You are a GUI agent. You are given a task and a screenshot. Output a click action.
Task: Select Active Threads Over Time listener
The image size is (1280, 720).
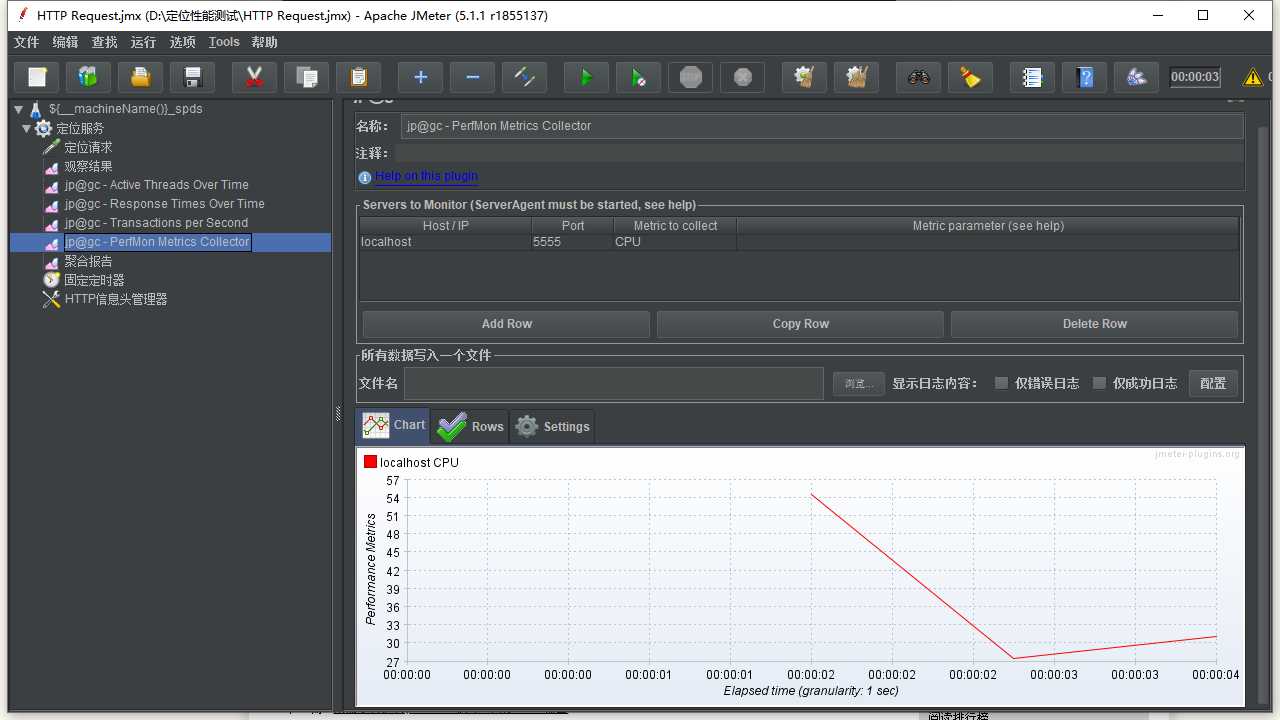pos(156,185)
